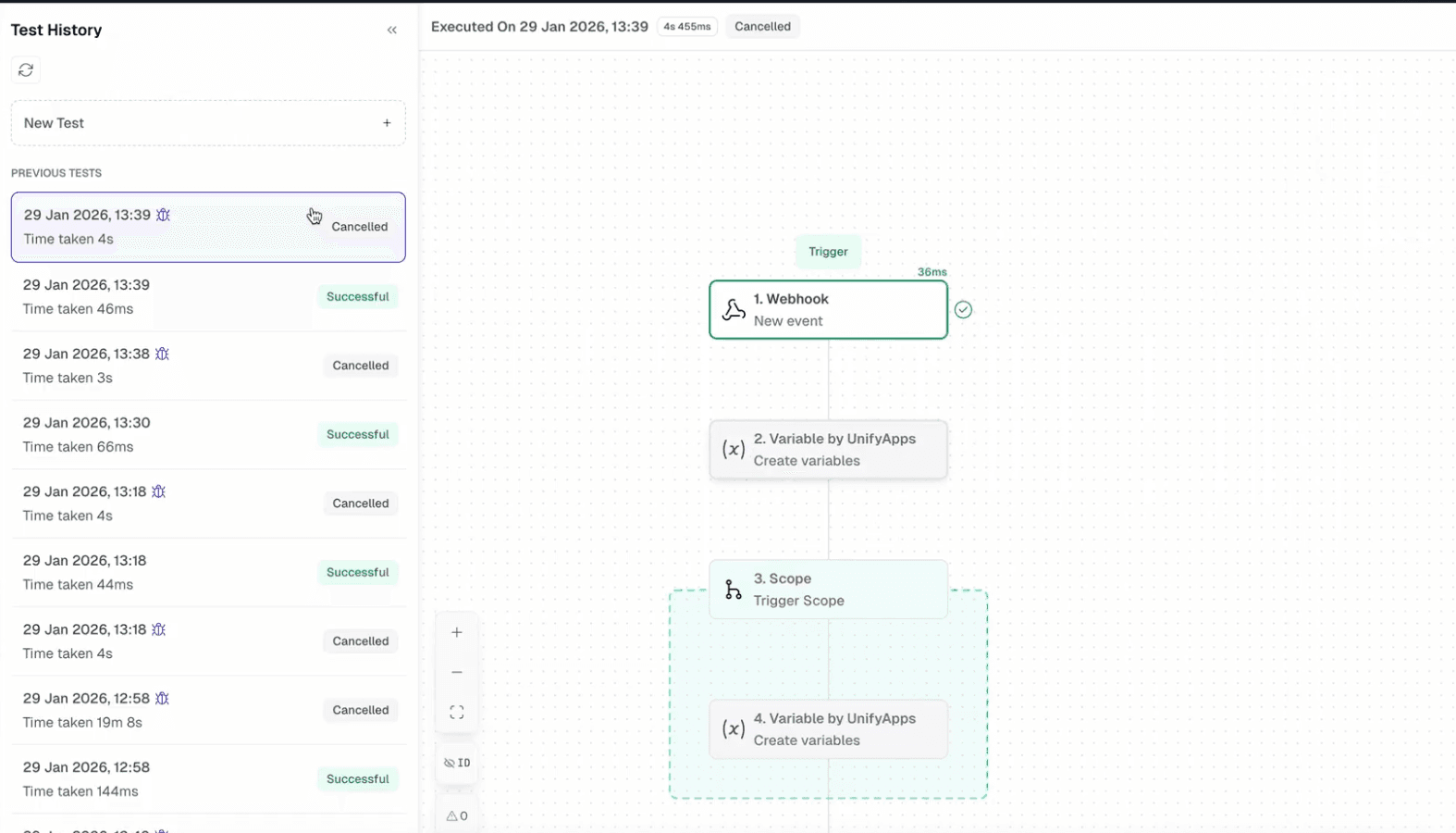1456x833 pixels.
Task: Expand the 3. Scope Trigger Scope node
Action: click(x=828, y=590)
